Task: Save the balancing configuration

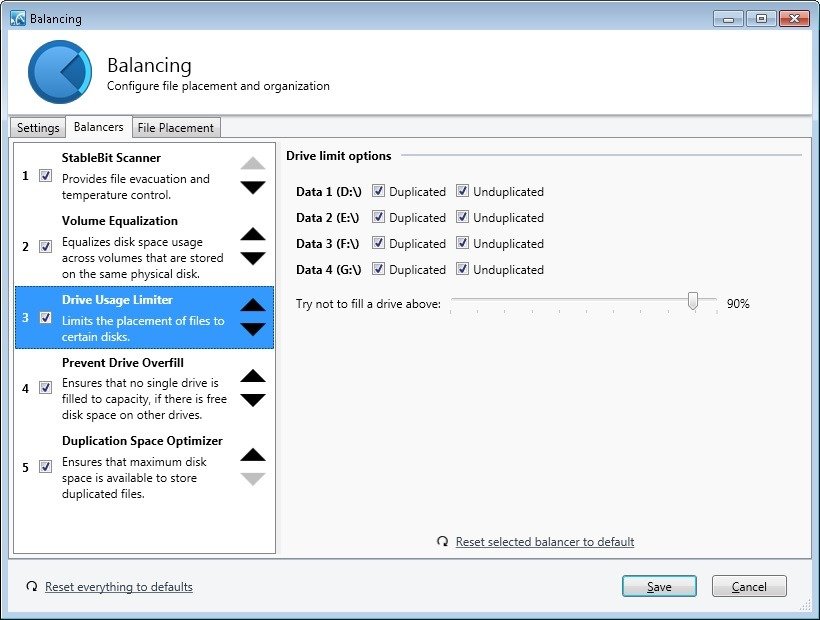Action: pyautogui.click(x=659, y=587)
